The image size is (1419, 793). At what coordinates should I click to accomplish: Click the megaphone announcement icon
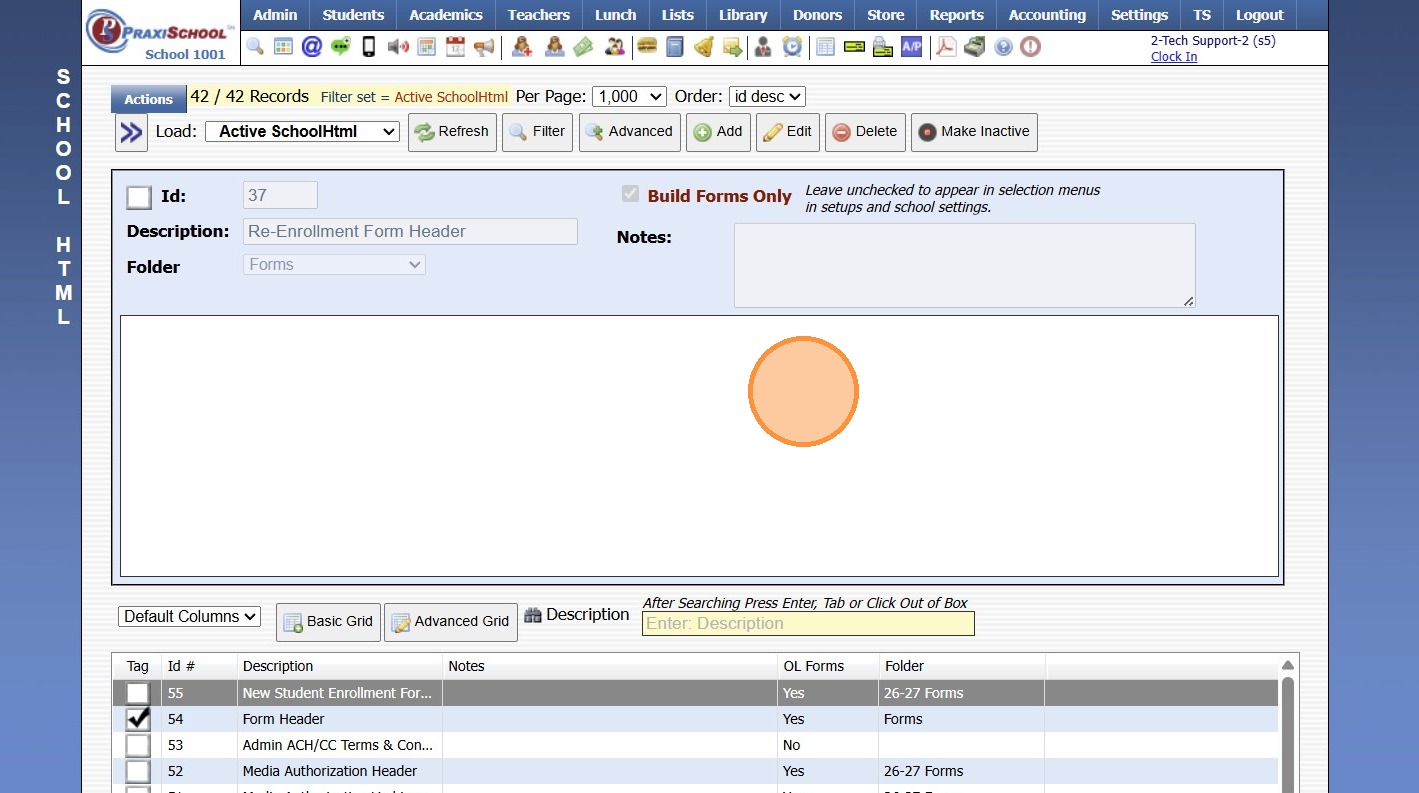(x=485, y=47)
